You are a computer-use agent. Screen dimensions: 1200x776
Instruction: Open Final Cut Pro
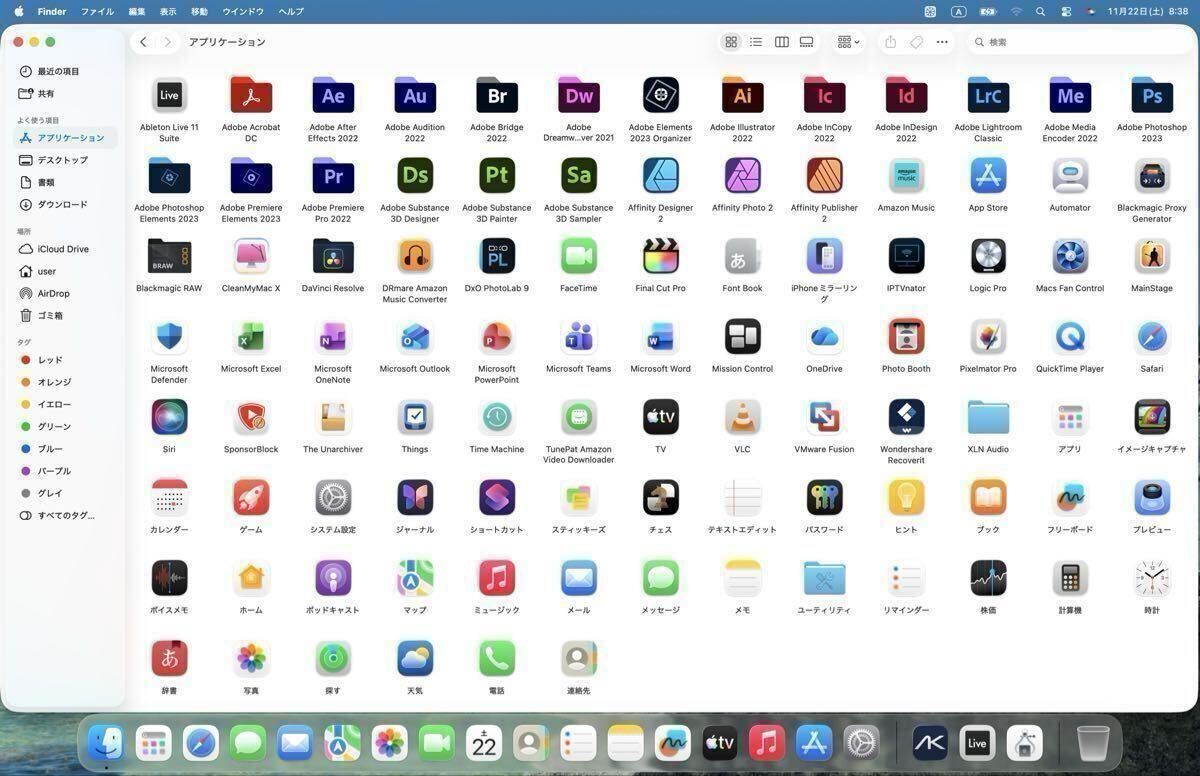point(660,256)
